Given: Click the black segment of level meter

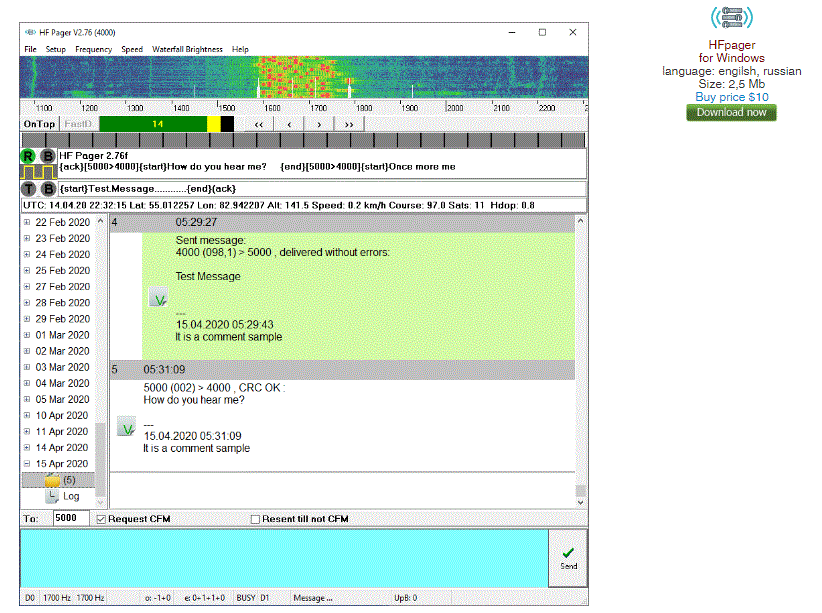Looking at the screenshot, I should point(227,124).
